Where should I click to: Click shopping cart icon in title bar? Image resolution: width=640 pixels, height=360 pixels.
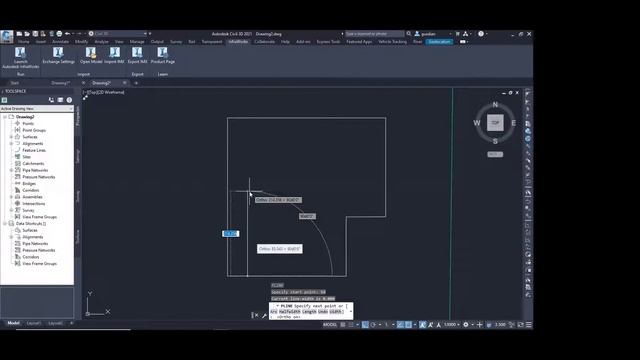457,34
